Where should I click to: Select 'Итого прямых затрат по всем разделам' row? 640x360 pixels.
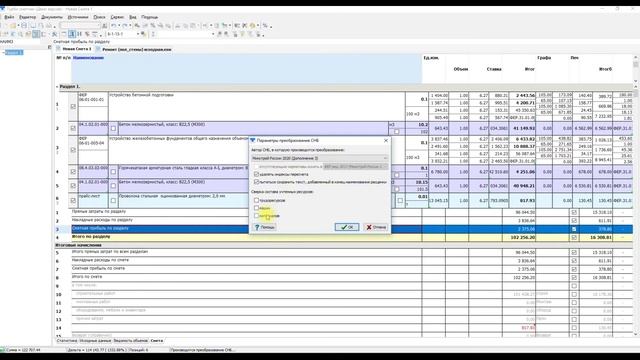point(344,253)
